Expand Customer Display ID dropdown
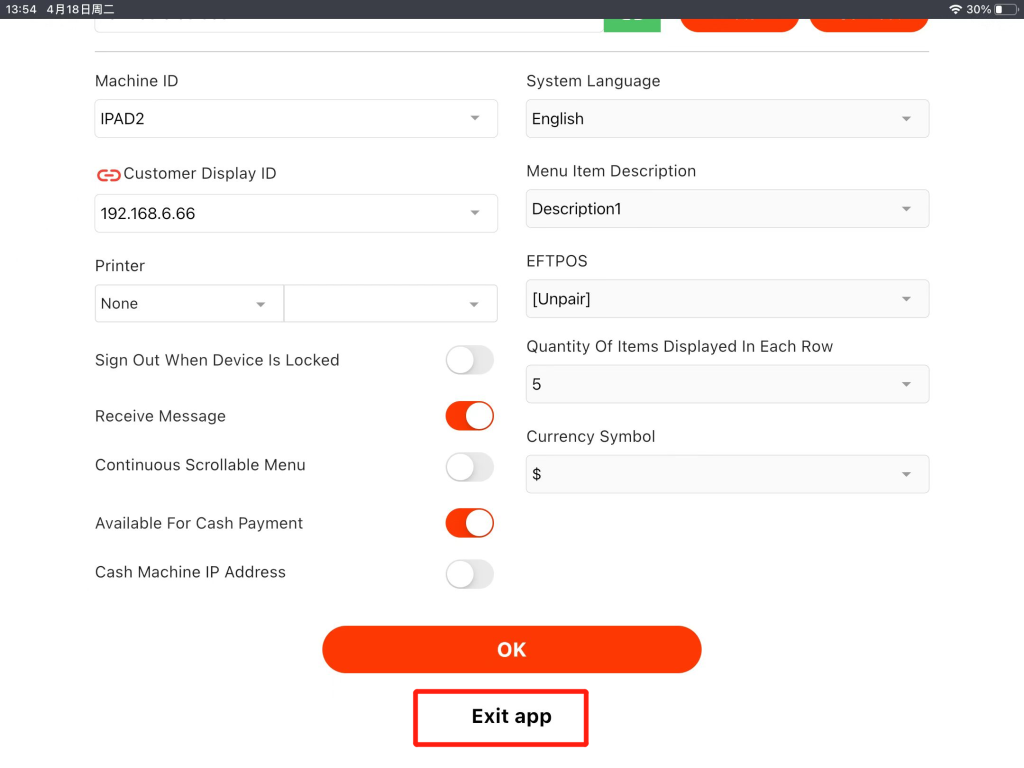This screenshot has width=1024, height=768. tap(296, 214)
